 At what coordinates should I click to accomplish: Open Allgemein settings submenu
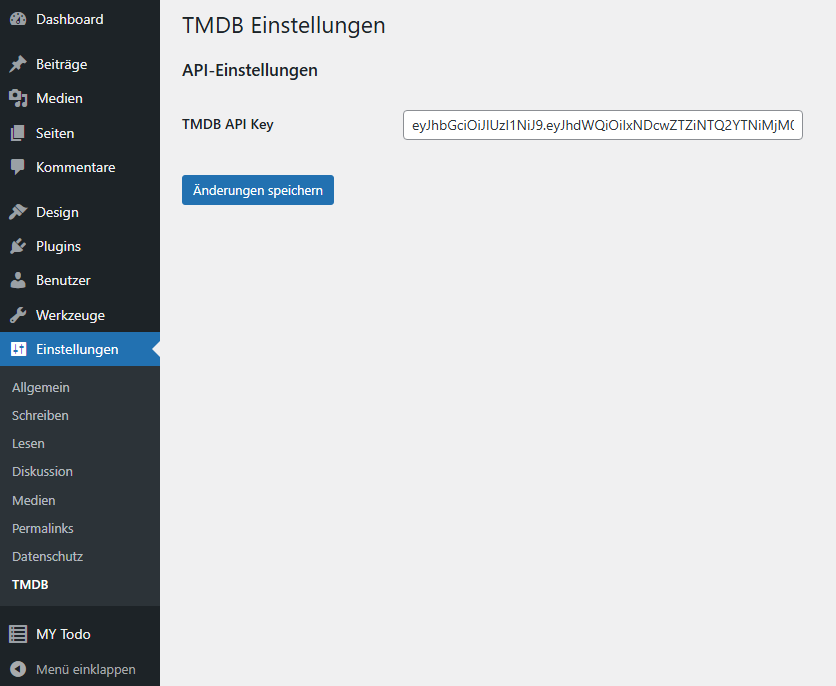point(41,388)
